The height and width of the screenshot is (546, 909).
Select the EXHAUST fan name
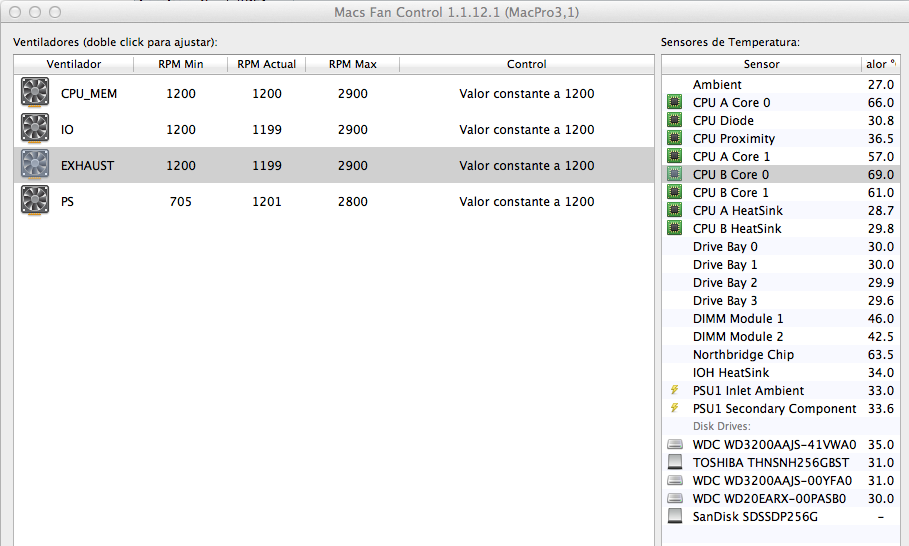[88, 165]
